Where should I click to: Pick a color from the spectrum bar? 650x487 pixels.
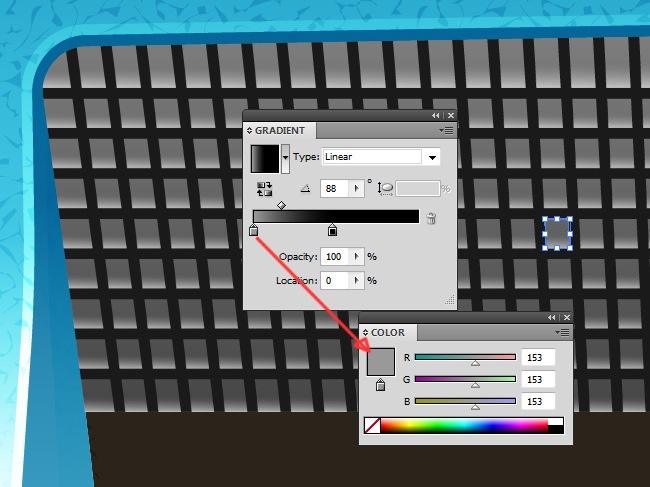464,425
